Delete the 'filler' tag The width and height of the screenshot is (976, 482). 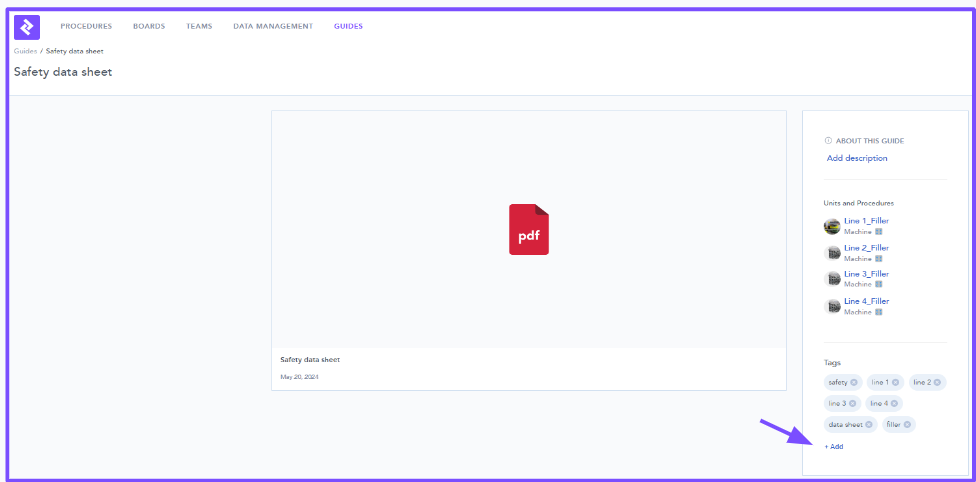[907, 425]
